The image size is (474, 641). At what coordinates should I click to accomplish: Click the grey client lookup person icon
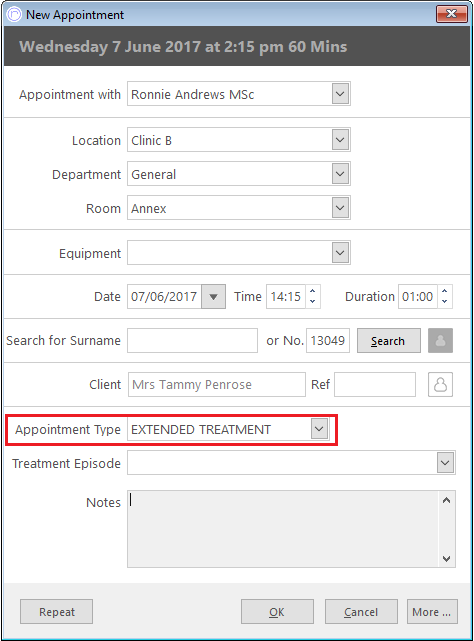(x=440, y=340)
